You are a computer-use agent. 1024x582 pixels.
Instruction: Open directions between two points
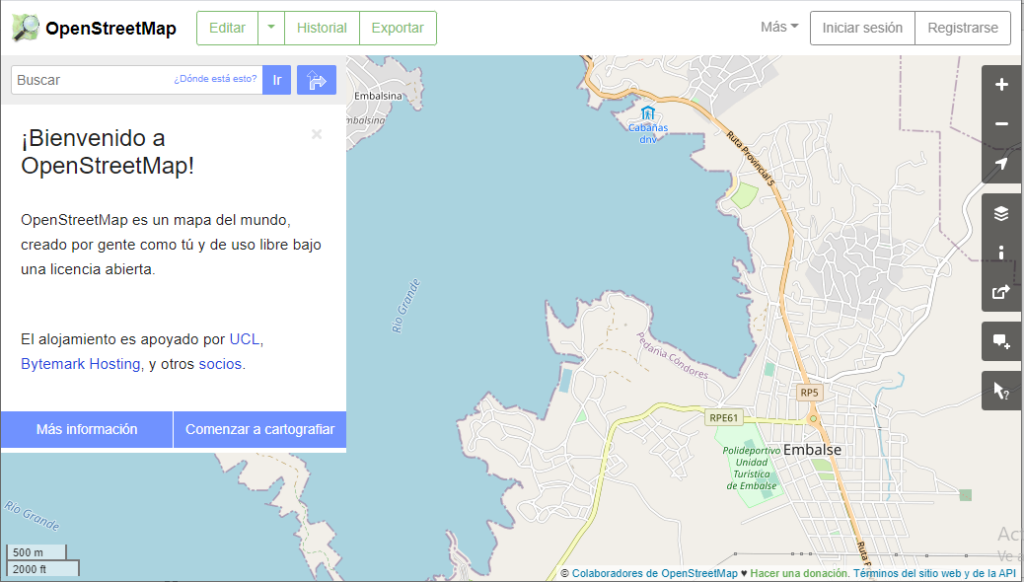[317, 80]
